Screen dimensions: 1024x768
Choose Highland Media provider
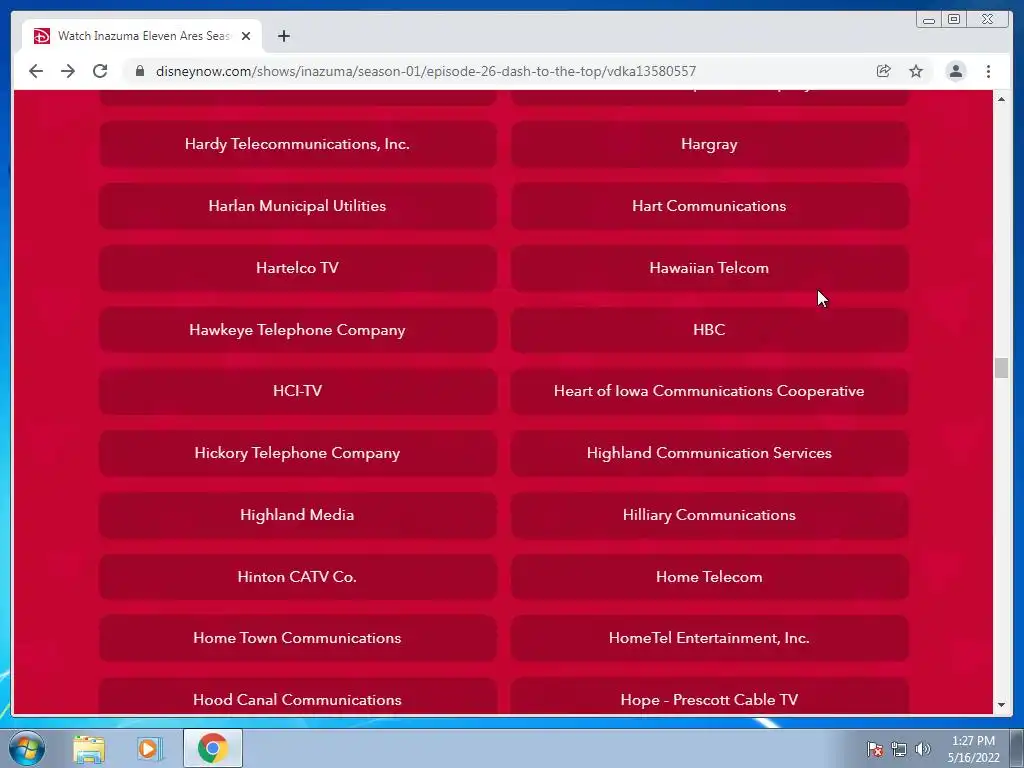click(297, 515)
